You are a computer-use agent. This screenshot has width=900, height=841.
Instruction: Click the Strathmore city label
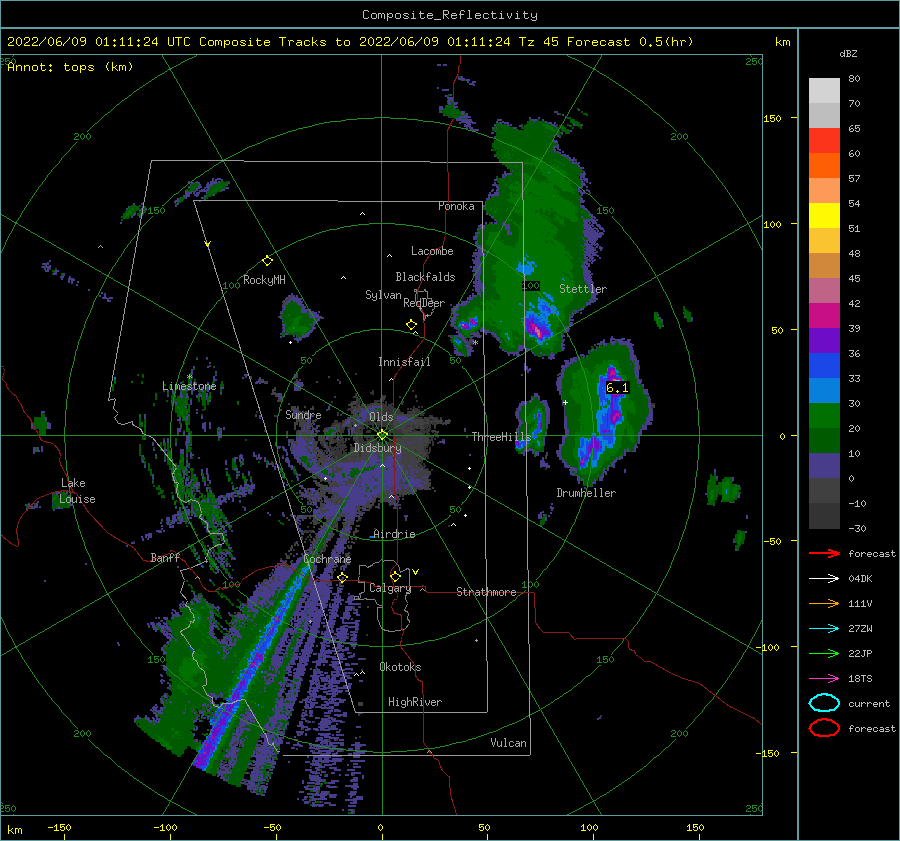tap(486, 592)
